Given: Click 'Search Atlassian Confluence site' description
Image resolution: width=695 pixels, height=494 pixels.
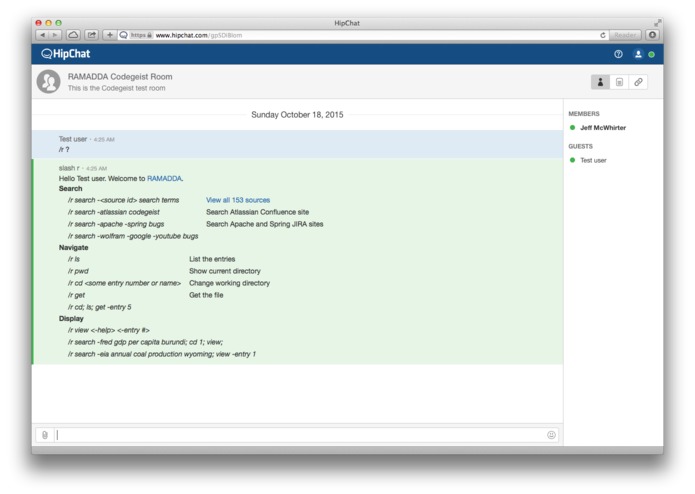Looking at the screenshot, I should 258,212.
